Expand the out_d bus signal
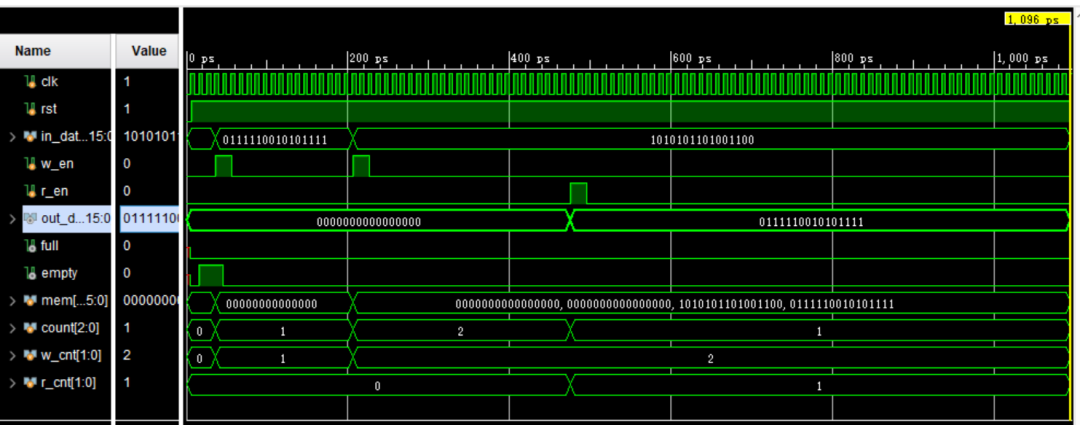This screenshot has width=1080, height=425. pyautogui.click(x=12, y=218)
